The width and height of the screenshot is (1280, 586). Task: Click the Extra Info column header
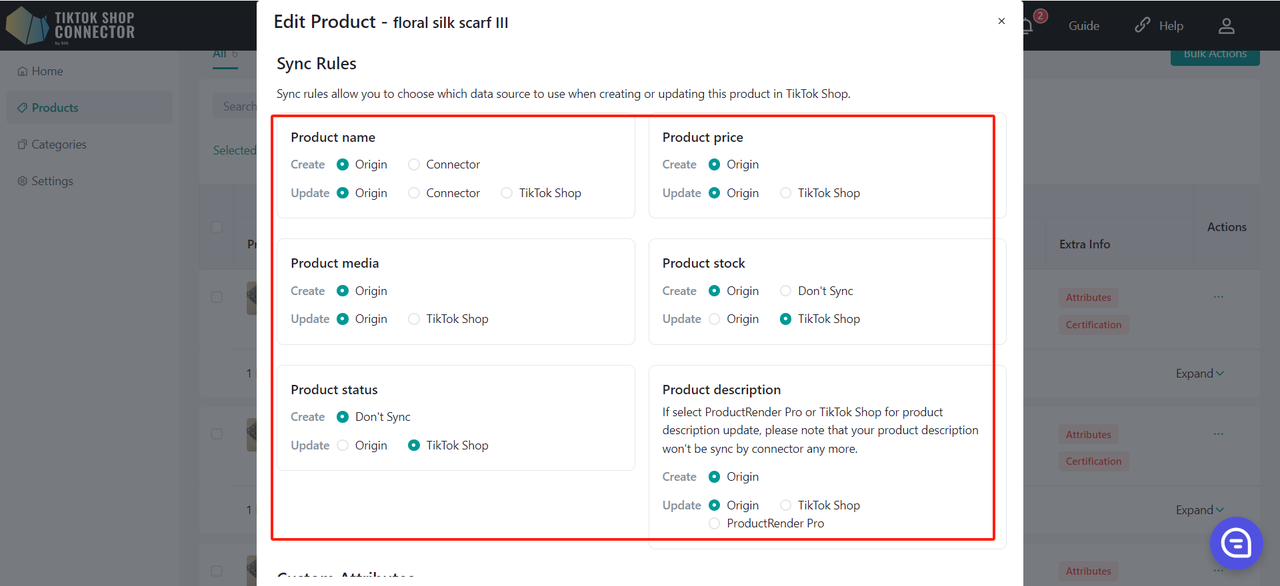point(1085,244)
